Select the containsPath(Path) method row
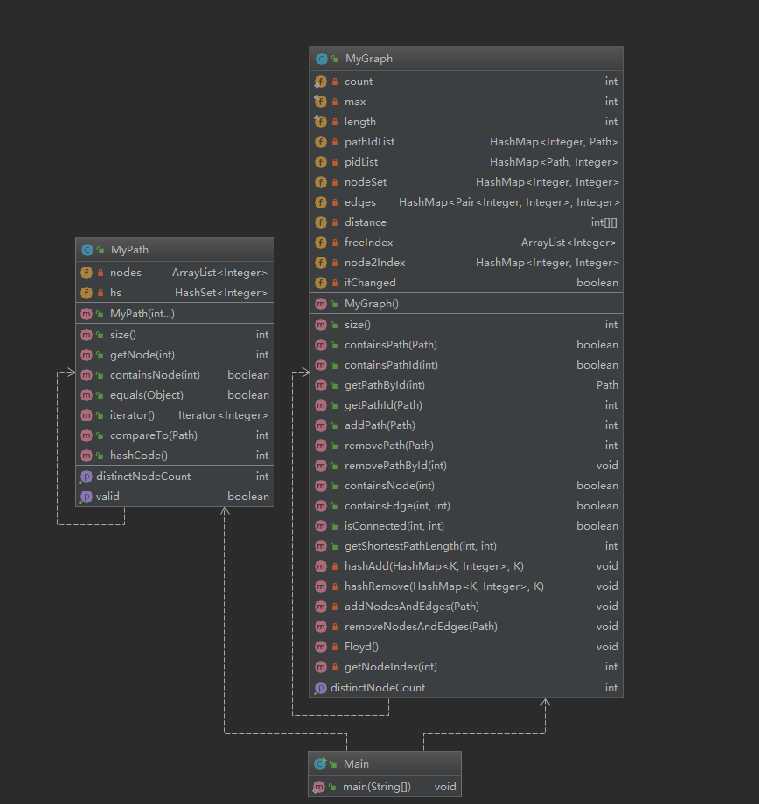Image resolution: width=759 pixels, height=804 pixels. tap(467, 345)
